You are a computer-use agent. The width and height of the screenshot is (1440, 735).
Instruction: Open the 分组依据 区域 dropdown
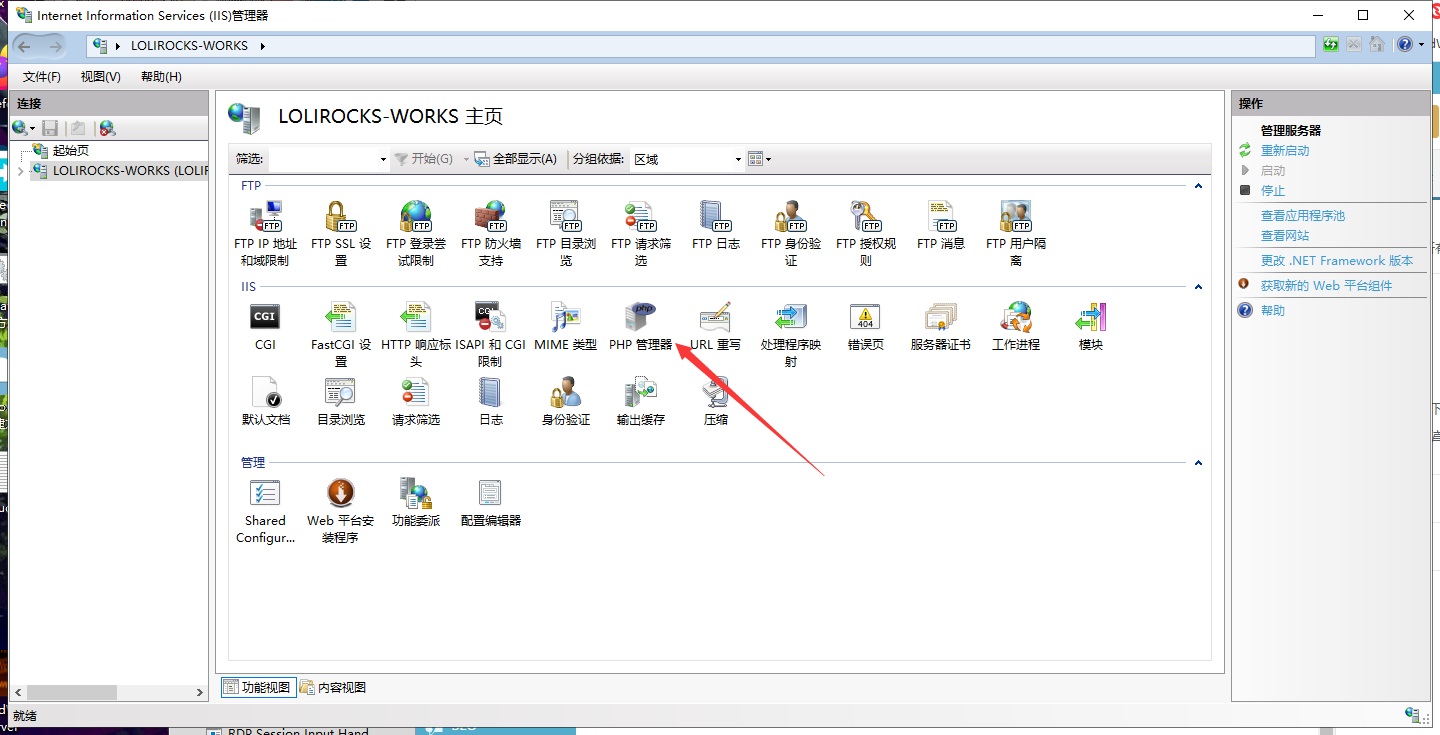[738, 159]
